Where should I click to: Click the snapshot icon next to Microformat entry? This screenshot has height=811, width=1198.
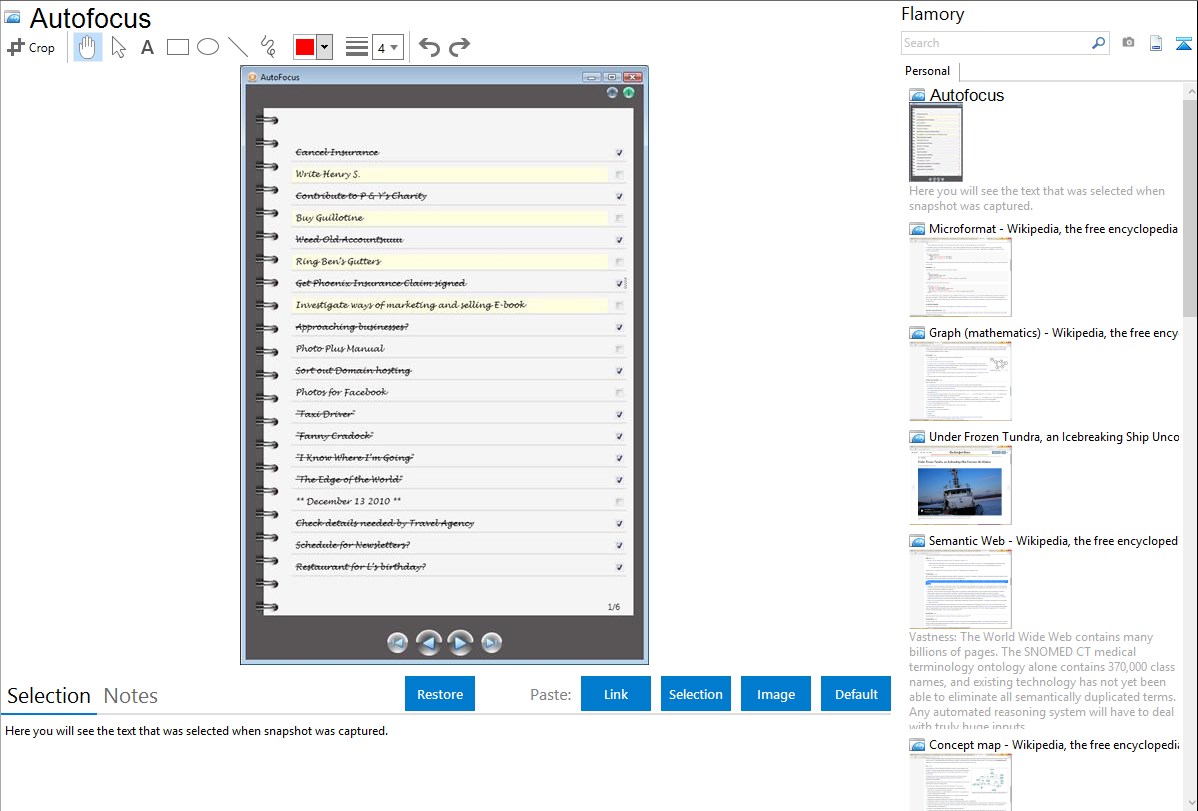pyautogui.click(x=918, y=229)
